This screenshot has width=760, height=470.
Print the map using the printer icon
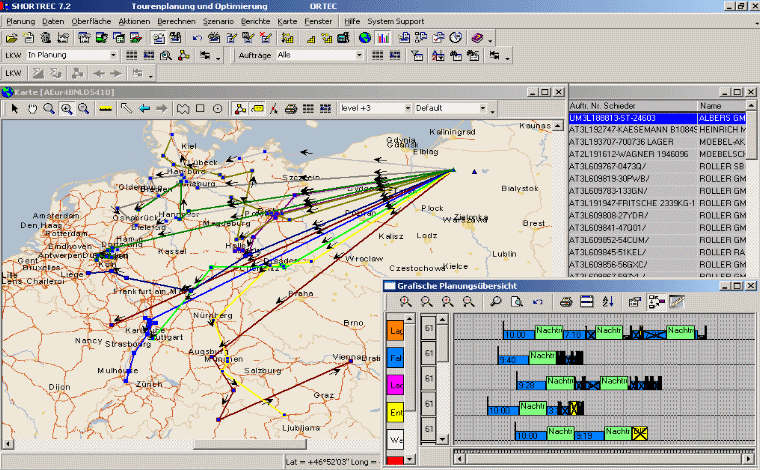coord(291,109)
